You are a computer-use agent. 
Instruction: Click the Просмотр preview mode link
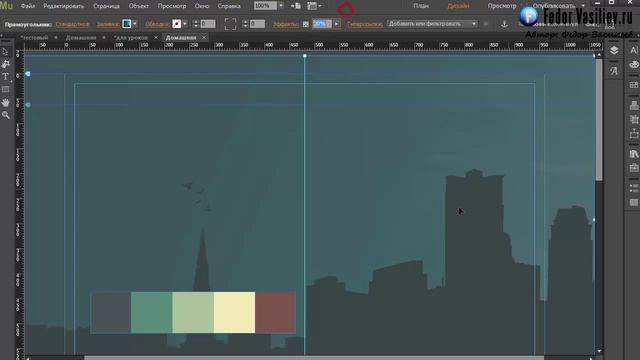click(502, 6)
